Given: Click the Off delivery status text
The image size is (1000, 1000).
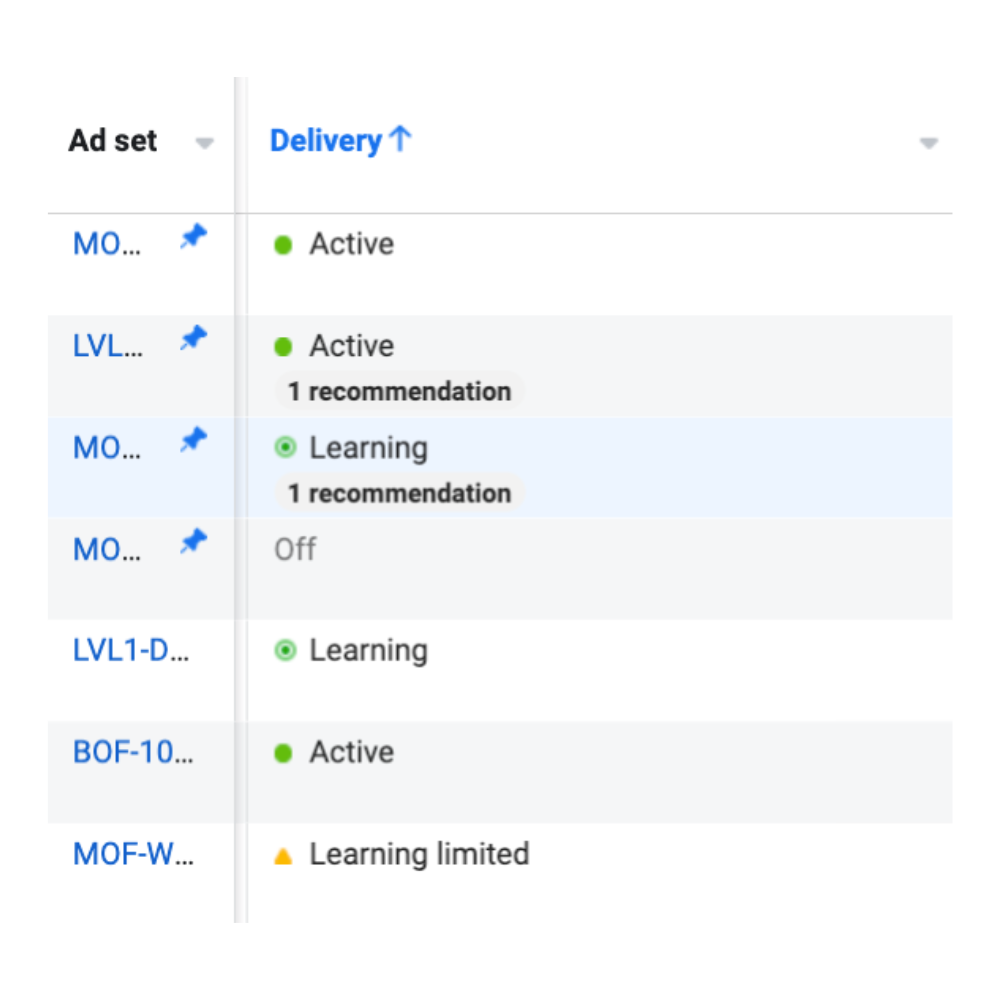Looking at the screenshot, I should point(295,549).
